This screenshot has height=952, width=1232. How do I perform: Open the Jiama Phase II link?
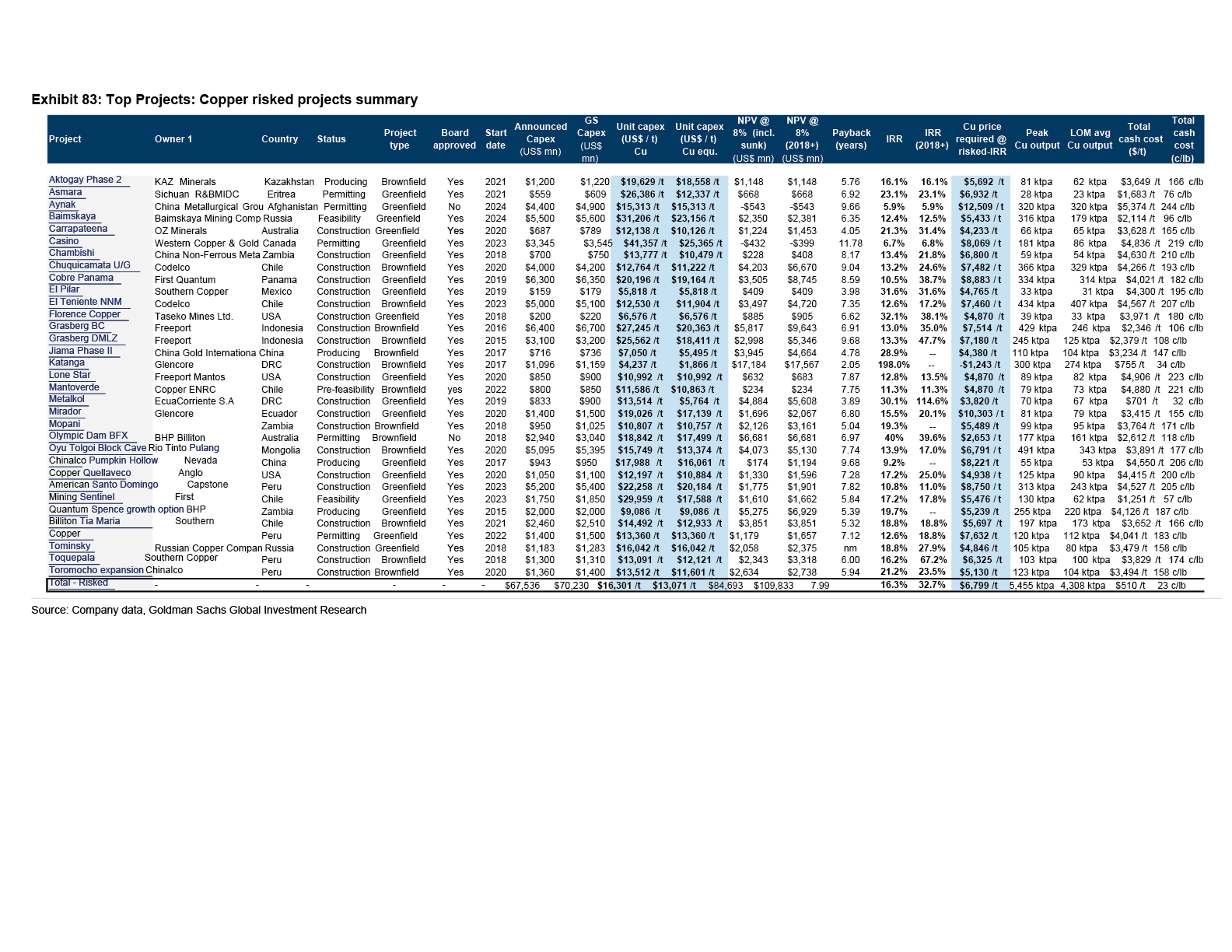tap(80, 351)
